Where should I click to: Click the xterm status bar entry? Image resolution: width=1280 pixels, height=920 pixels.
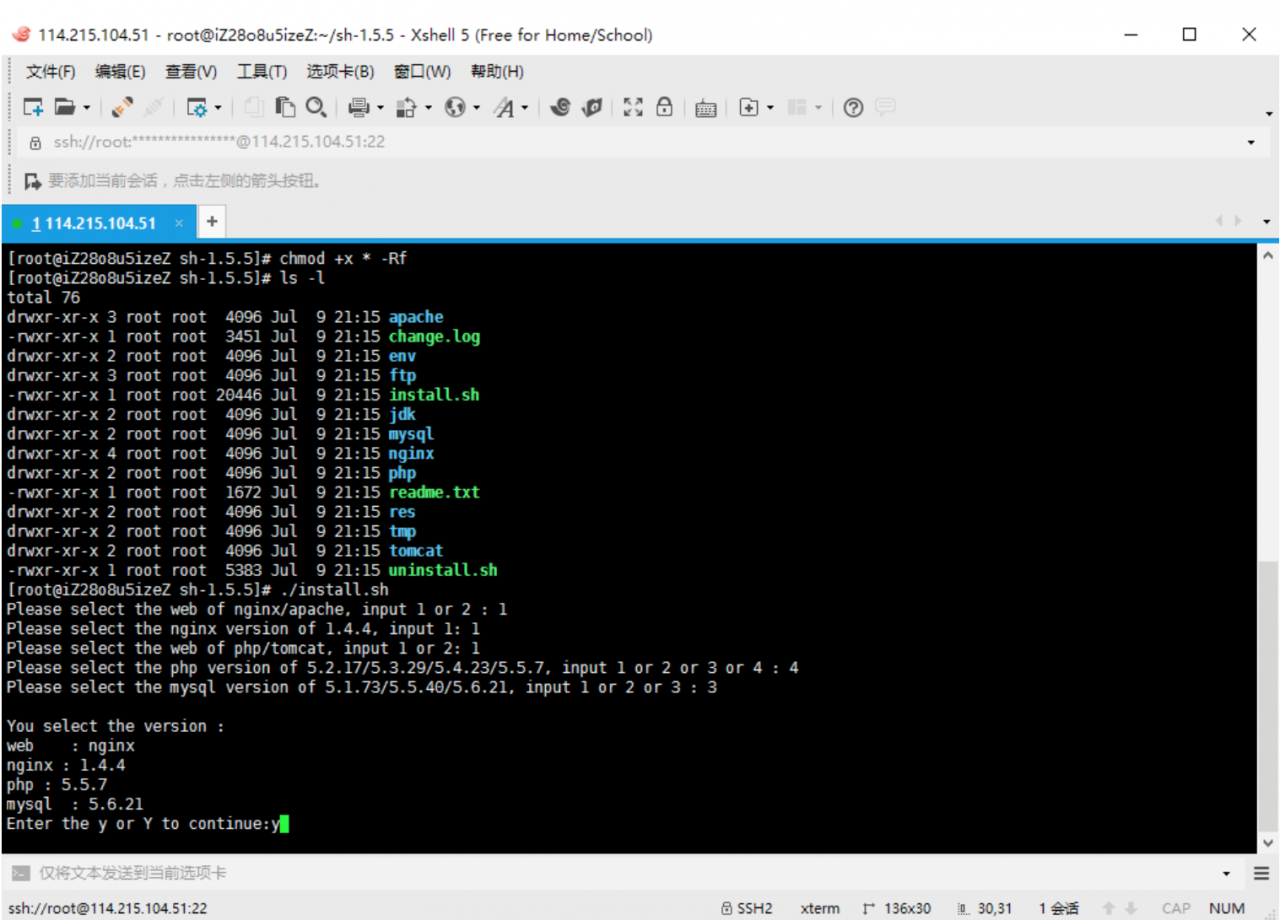(x=820, y=908)
